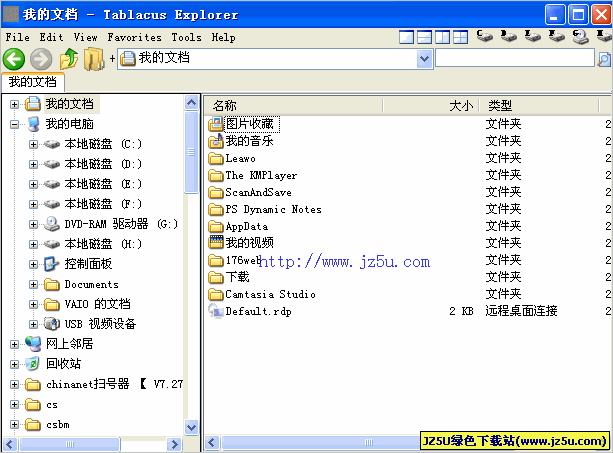613x453 pixels.
Task: Click 网上邻居 network icon in tree
Action: point(33,344)
